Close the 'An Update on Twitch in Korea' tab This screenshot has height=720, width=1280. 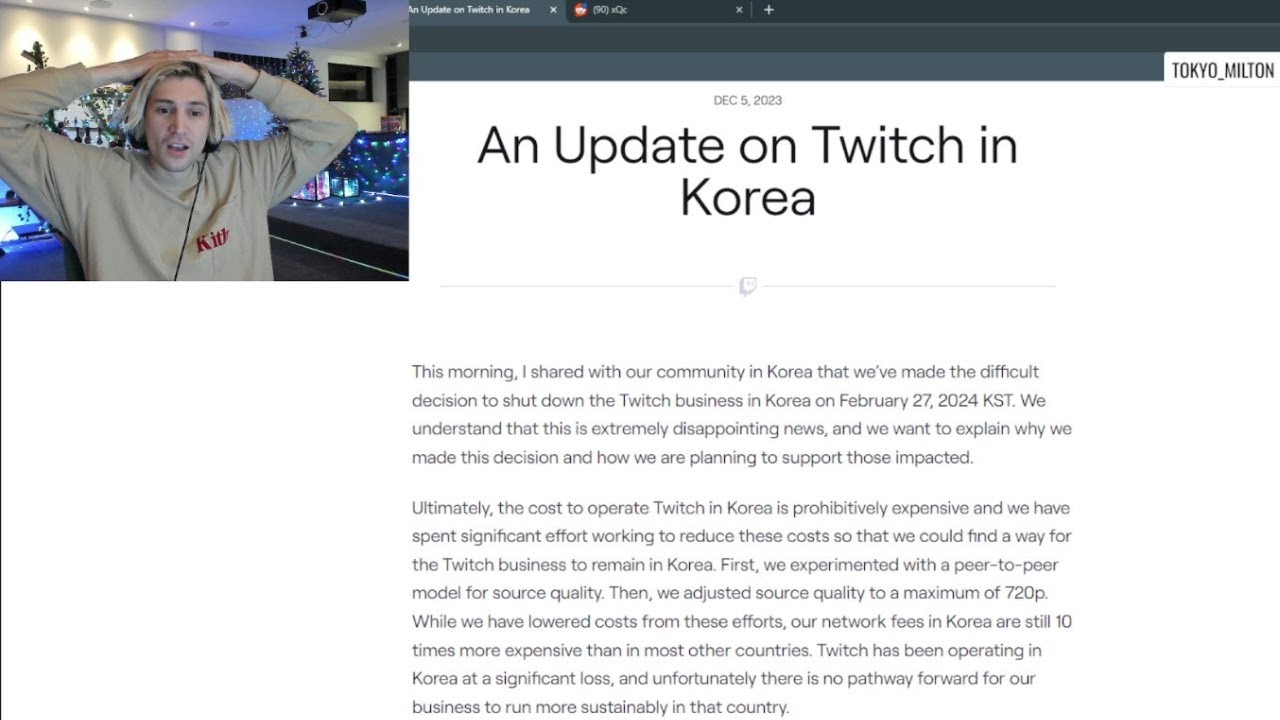coord(553,10)
